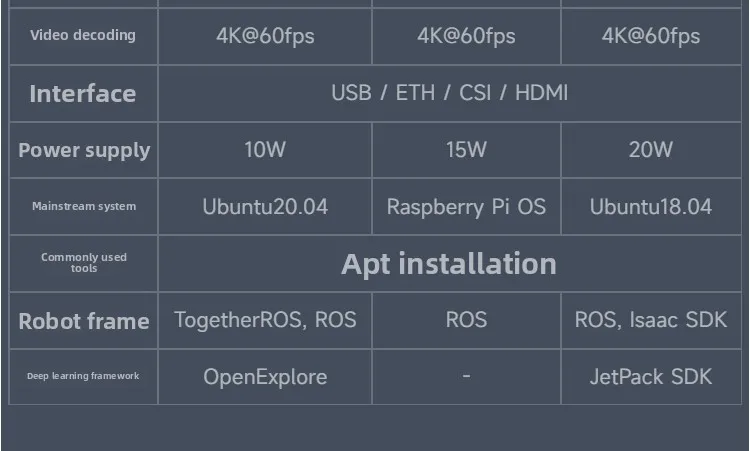Click the Video decoding row label
The image size is (750, 451).
coord(83,36)
